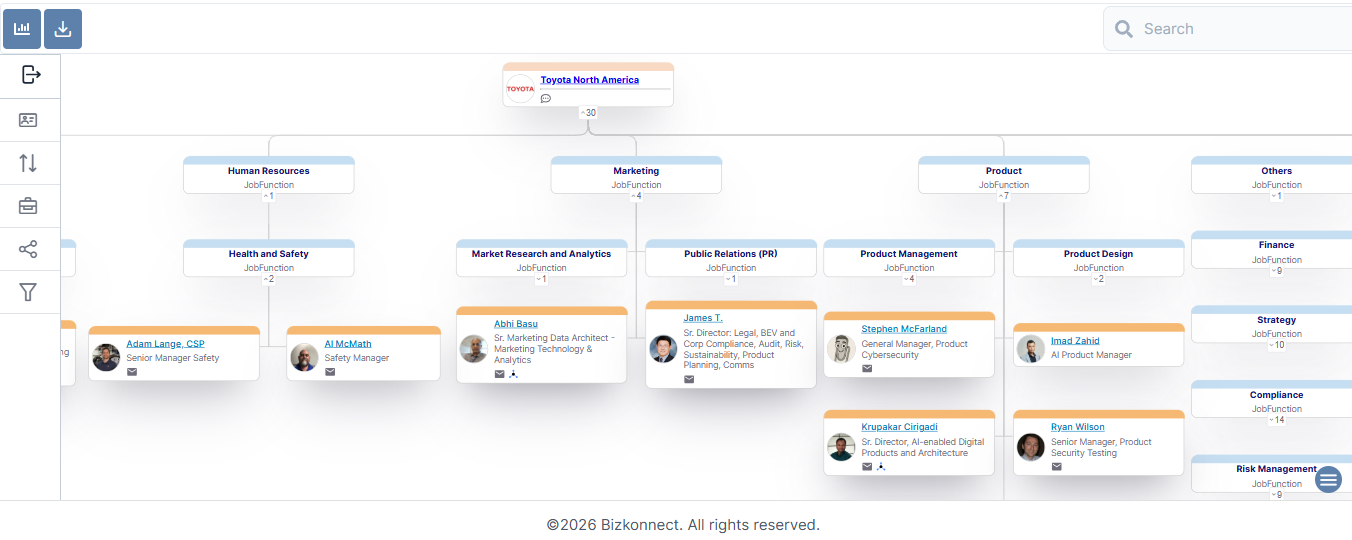Expand the Compliance node count 14
The image size is (1352, 540).
[1276, 420]
